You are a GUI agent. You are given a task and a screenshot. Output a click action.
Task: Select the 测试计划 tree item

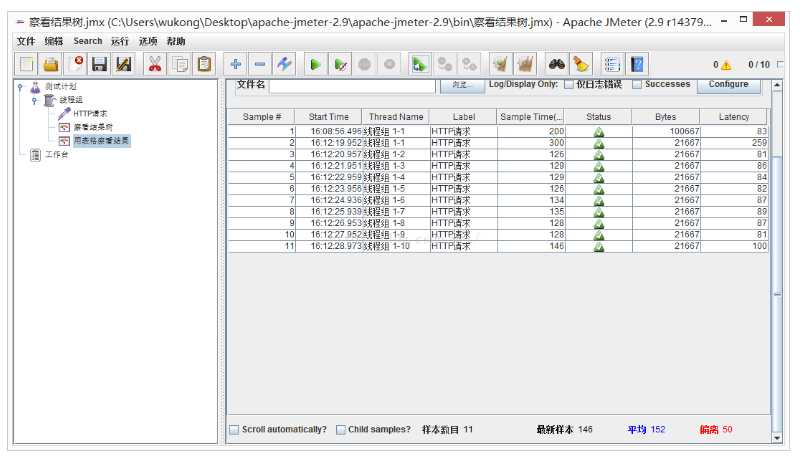pyautogui.click(x=61, y=87)
